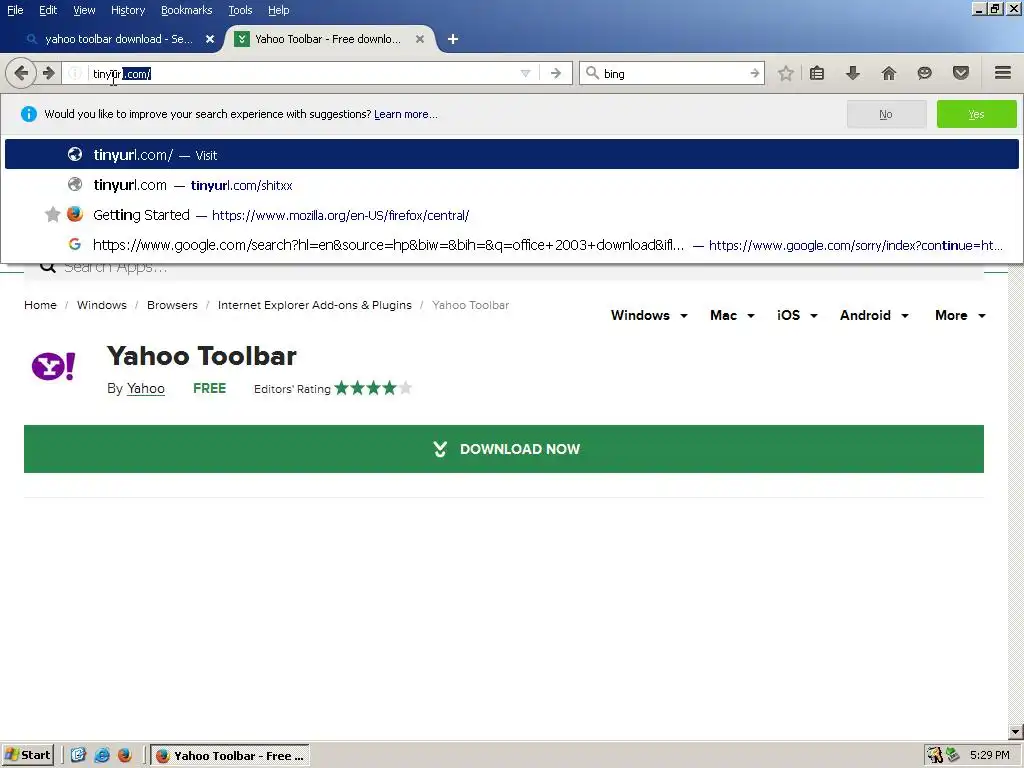Open the Tools menu
1024x768 pixels.
tap(240, 10)
